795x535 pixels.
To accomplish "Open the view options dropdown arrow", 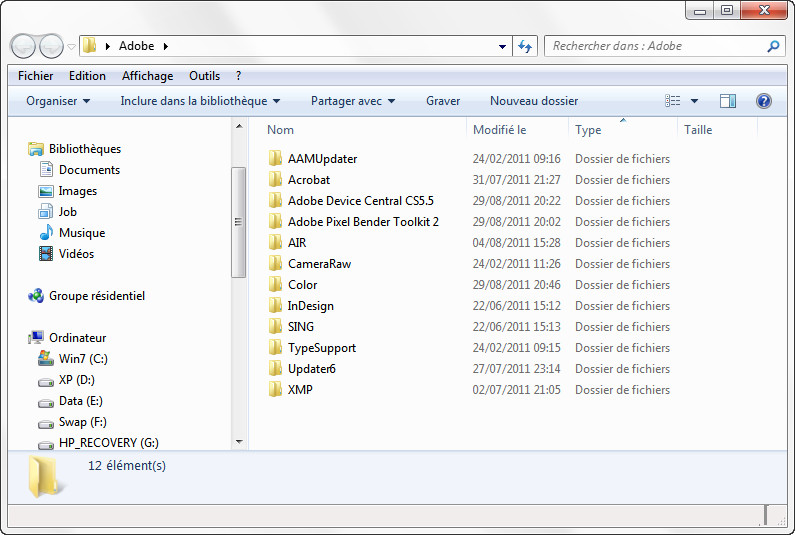I will 694,101.
